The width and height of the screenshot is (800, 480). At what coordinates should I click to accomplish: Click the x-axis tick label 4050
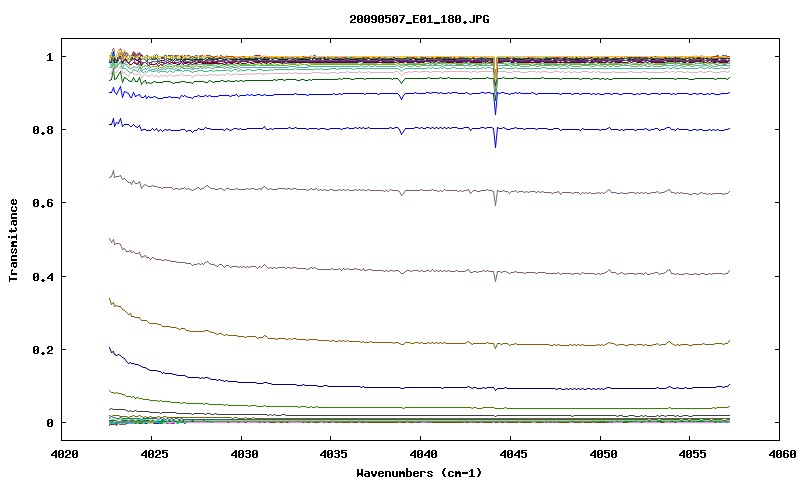601,454
